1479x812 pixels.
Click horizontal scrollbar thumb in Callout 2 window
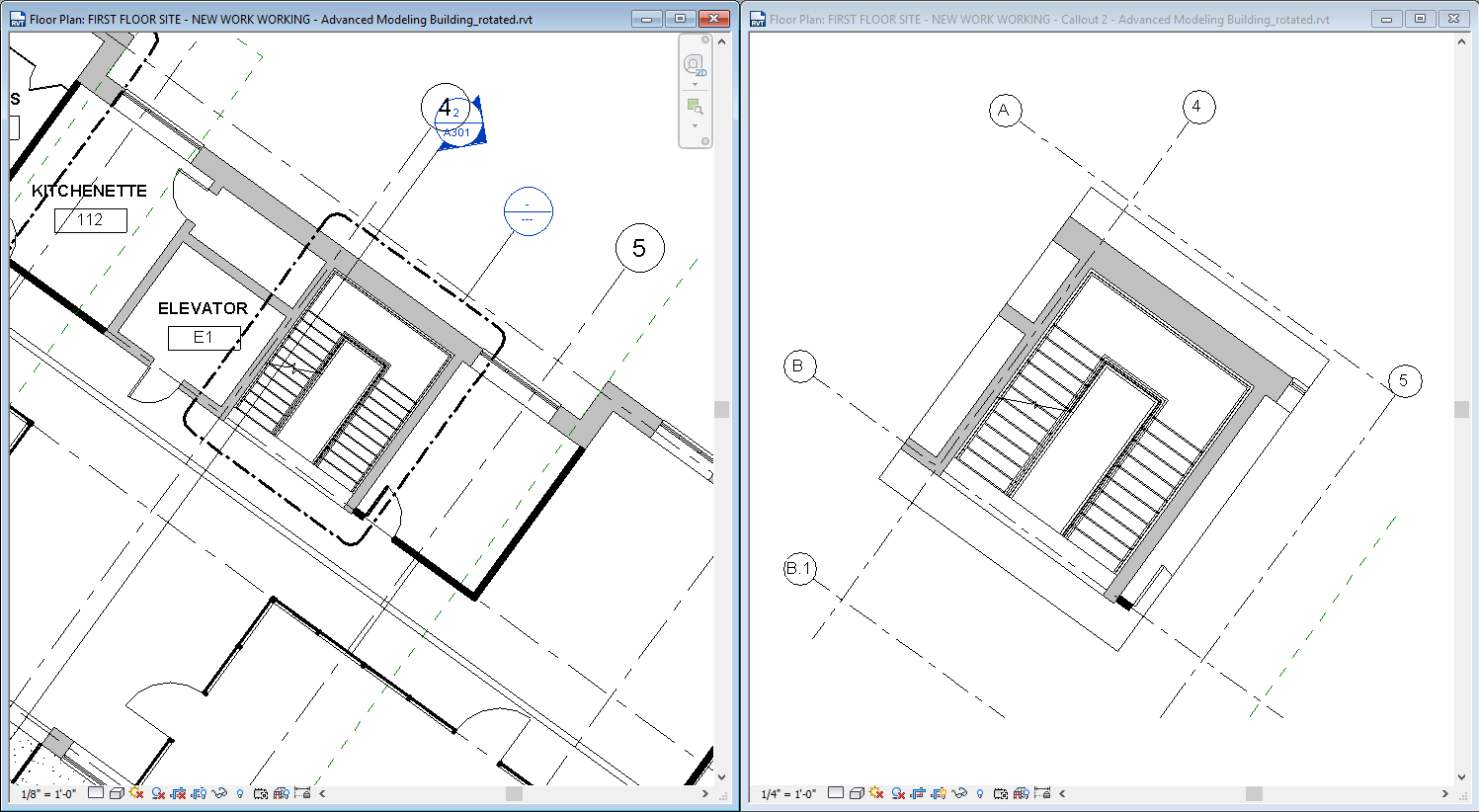pyautogui.click(x=1254, y=793)
